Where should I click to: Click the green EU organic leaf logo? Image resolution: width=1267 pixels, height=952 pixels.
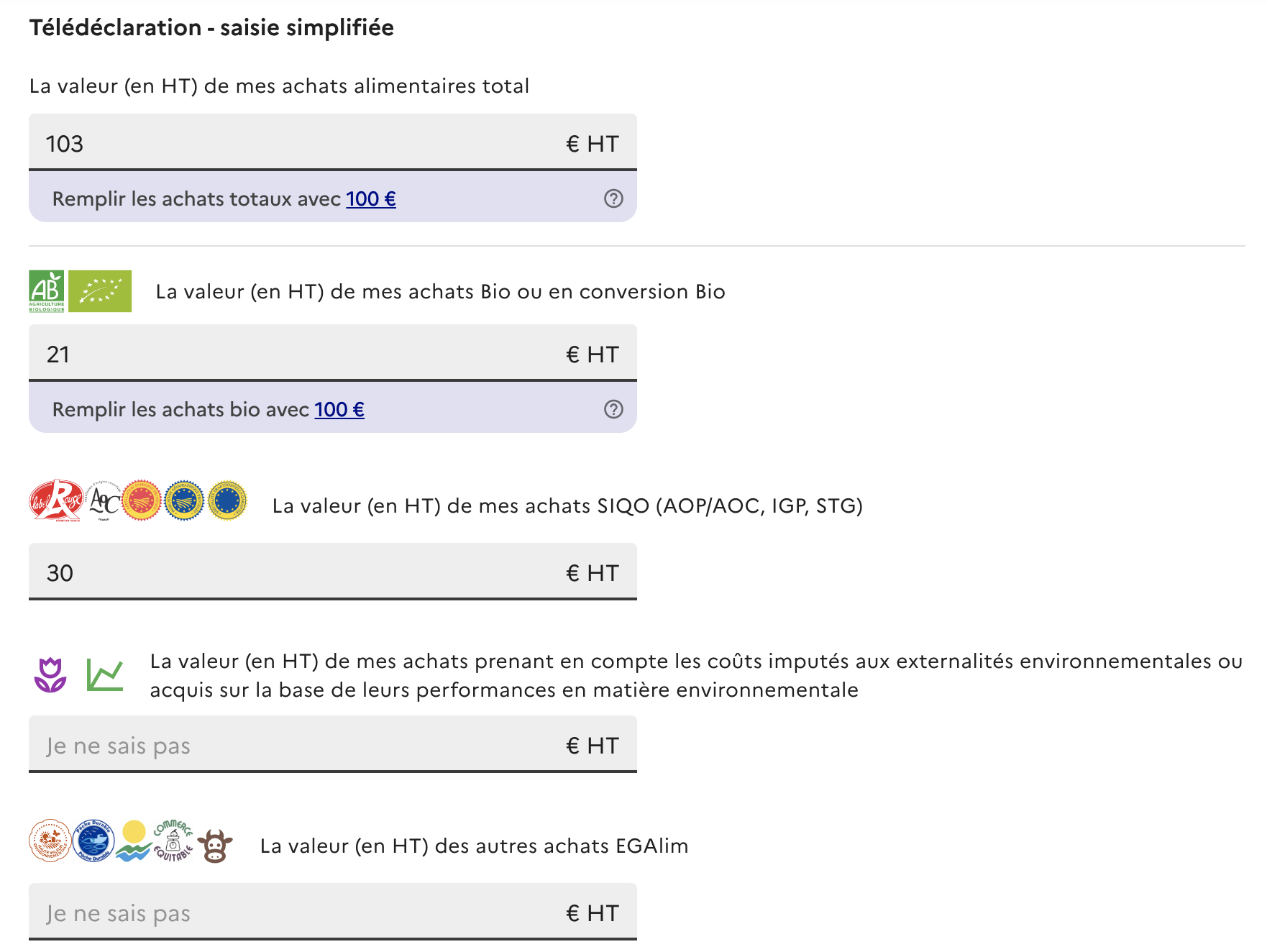[100, 291]
